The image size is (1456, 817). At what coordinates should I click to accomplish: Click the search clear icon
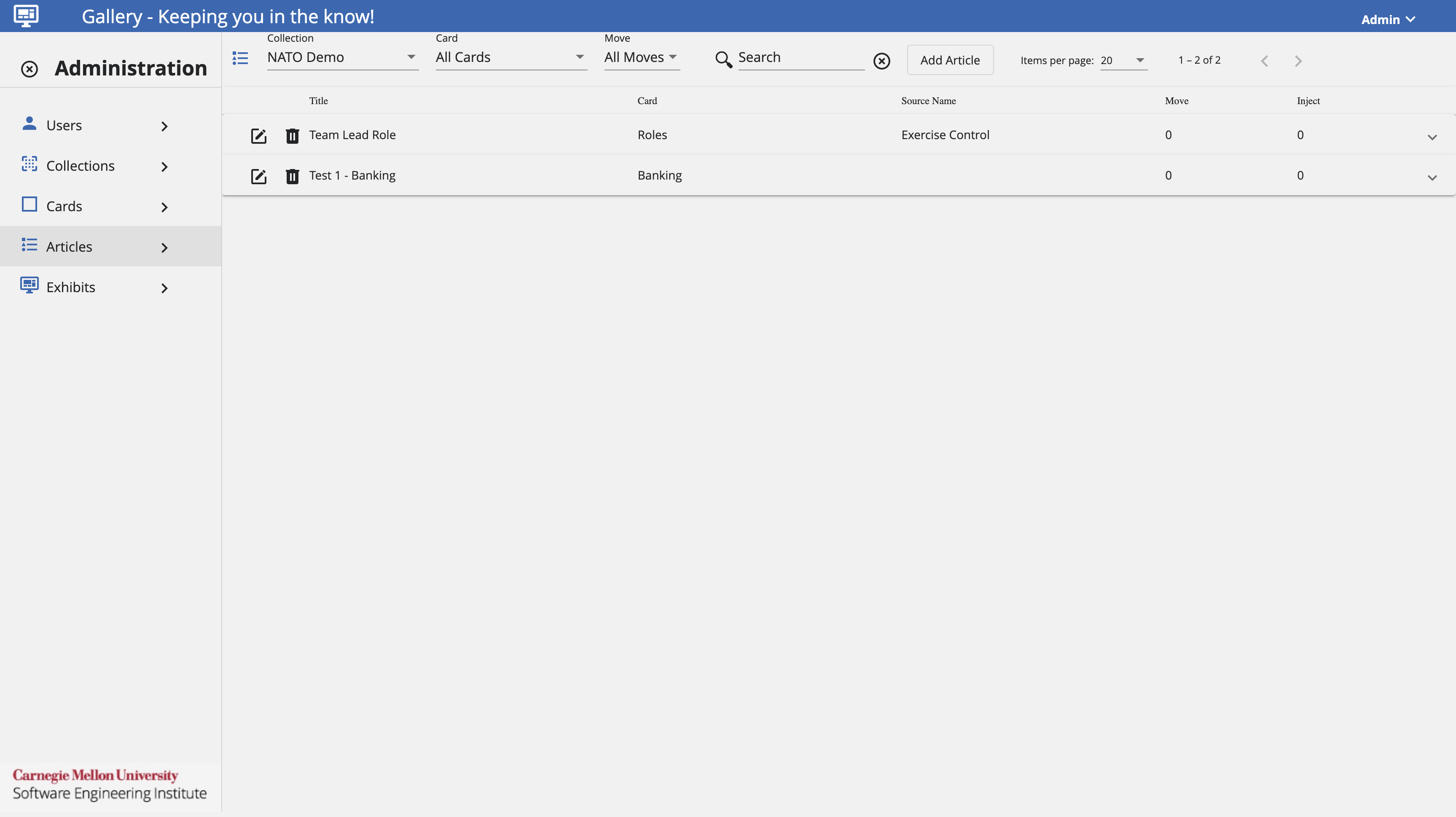(x=881, y=60)
